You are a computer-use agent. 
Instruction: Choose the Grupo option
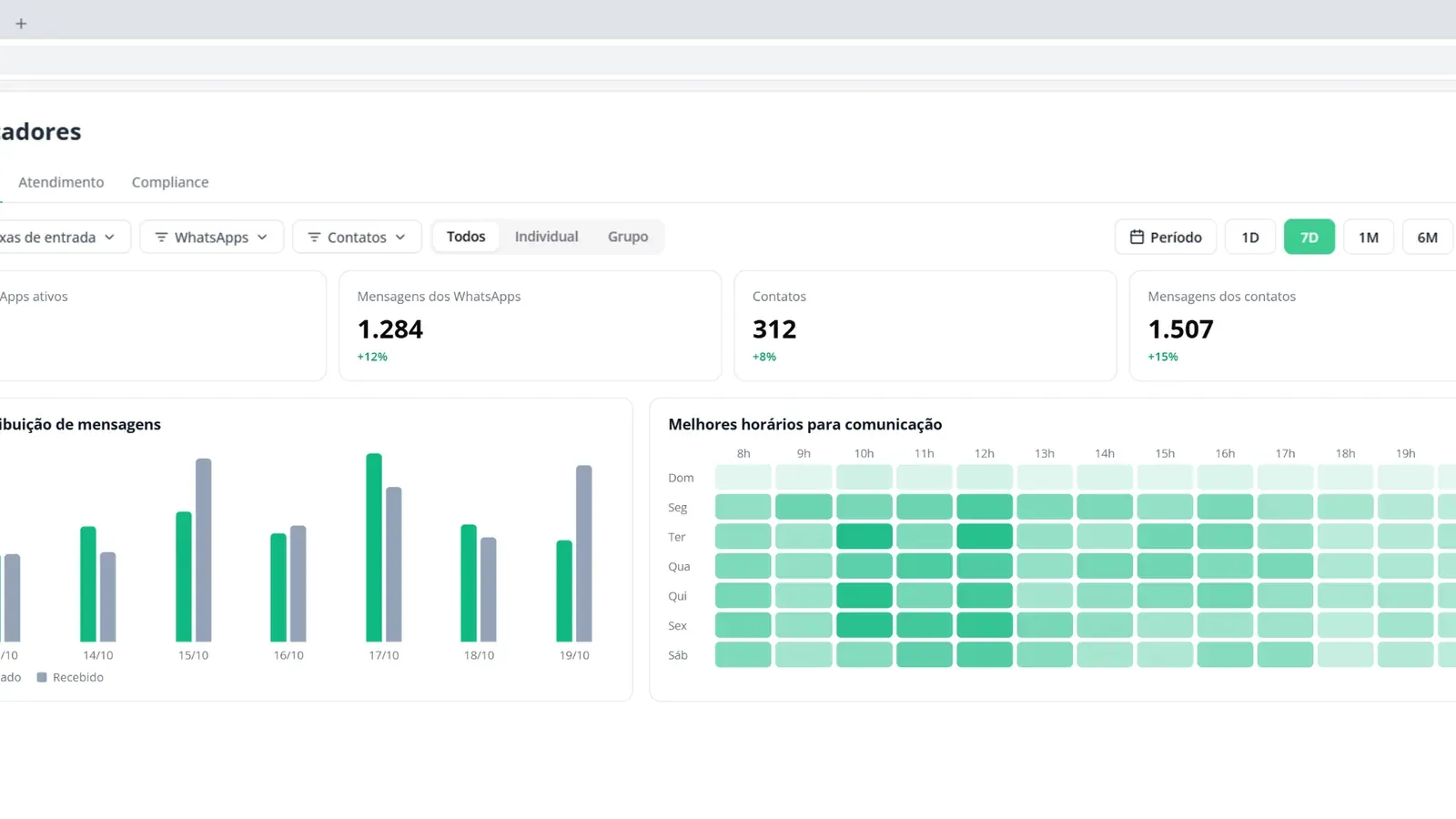point(628,237)
